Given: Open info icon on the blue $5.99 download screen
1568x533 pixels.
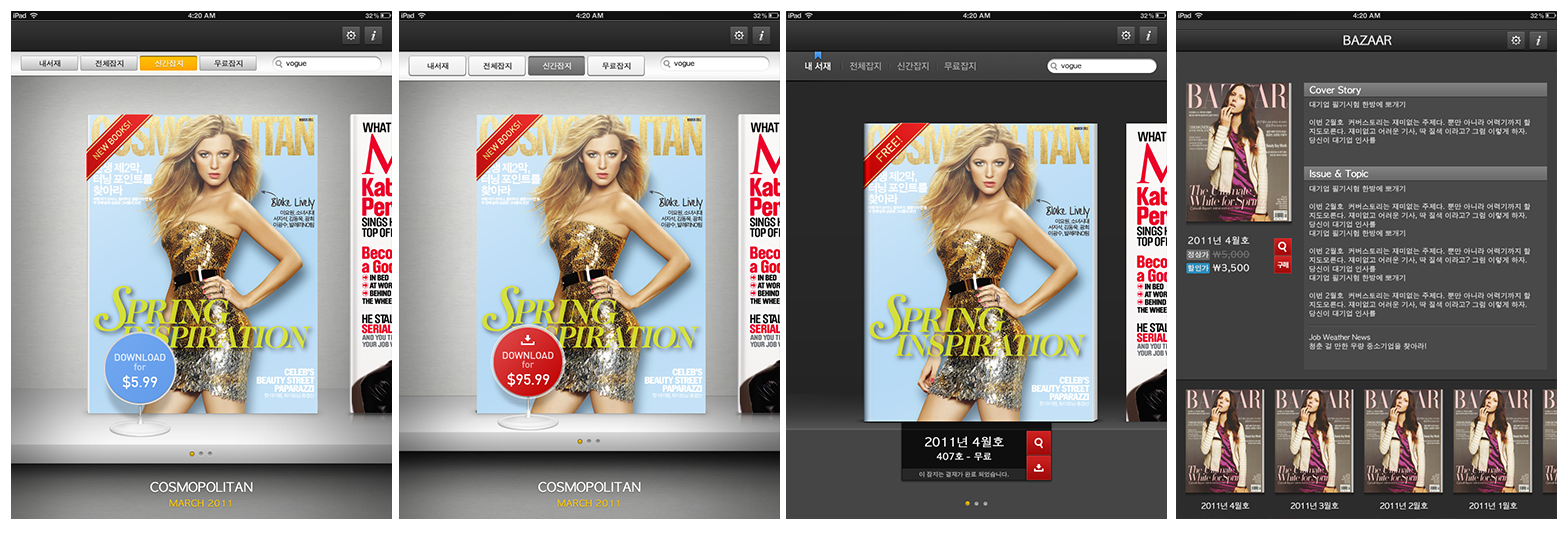Looking at the screenshot, I should pos(373,35).
